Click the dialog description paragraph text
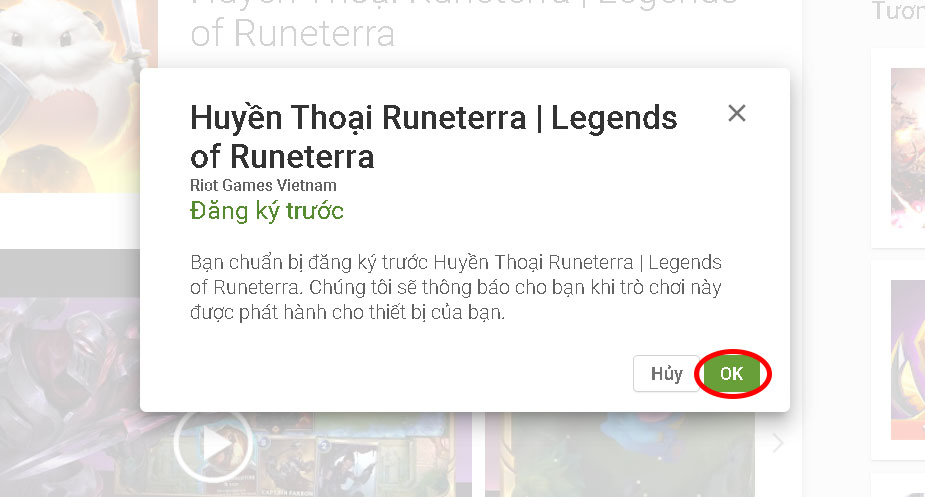The height and width of the screenshot is (497, 925). click(x=455, y=287)
